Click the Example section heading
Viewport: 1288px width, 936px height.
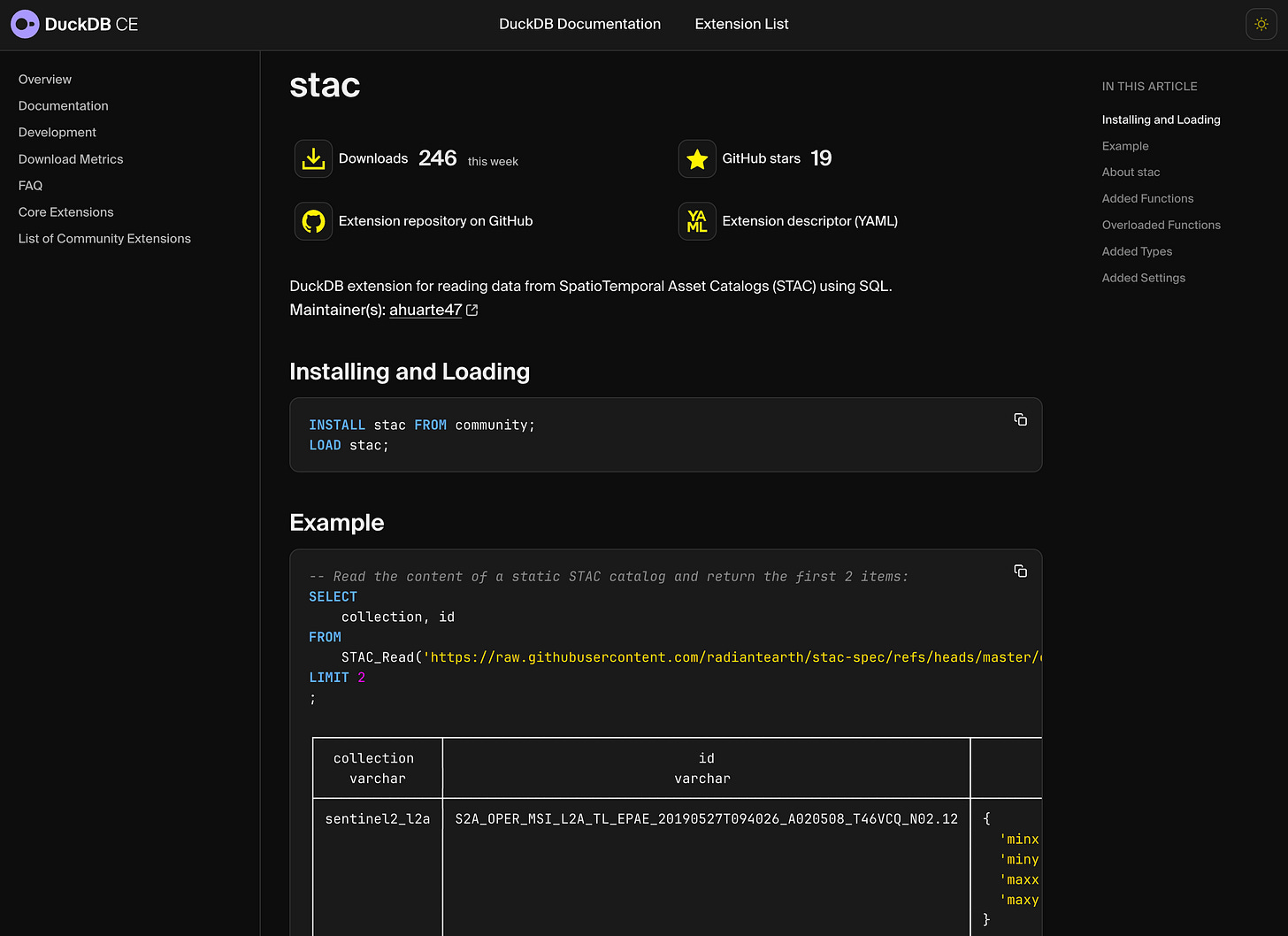click(x=336, y=523)
